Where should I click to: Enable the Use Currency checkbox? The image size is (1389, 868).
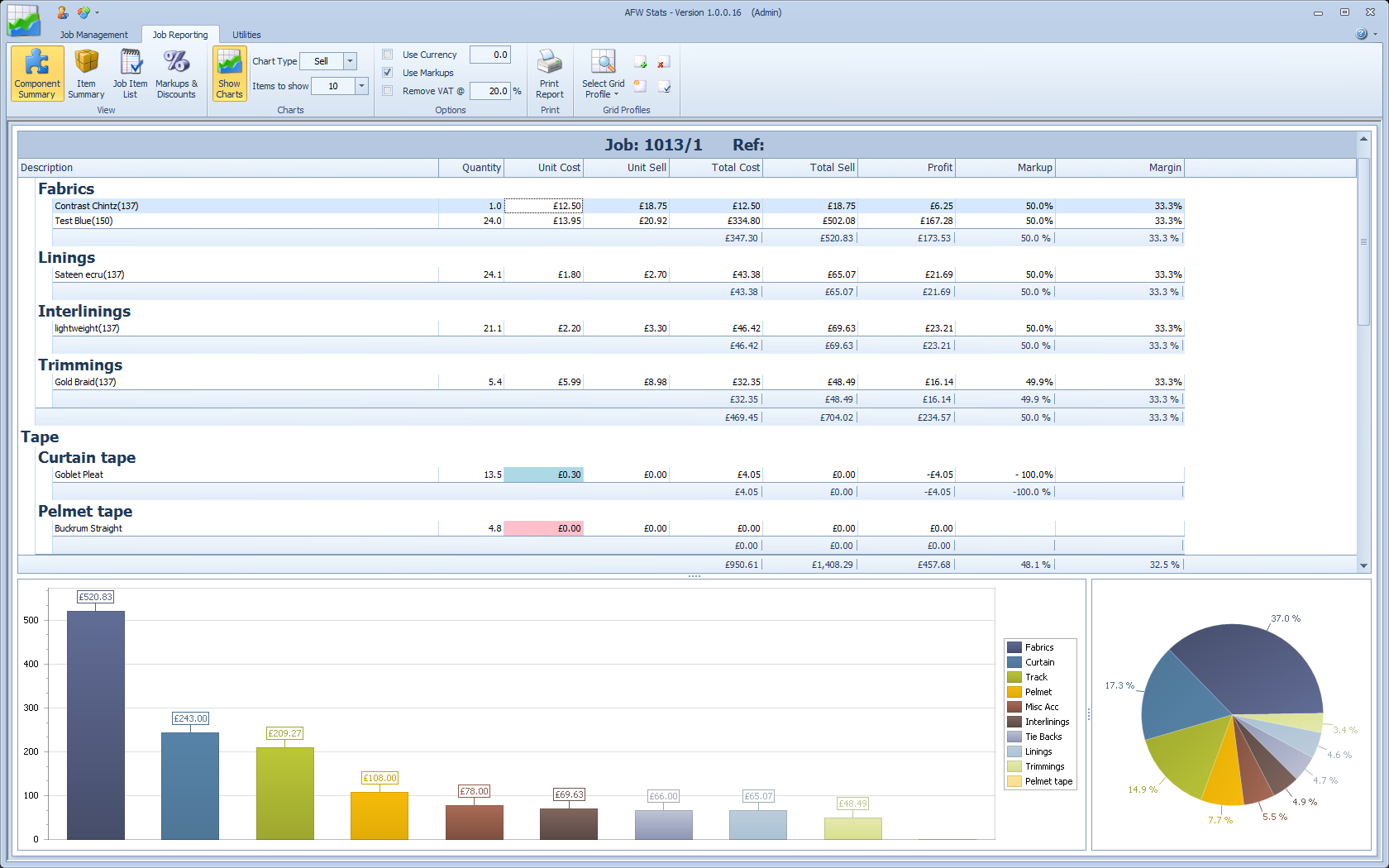click(x=388, y=55)
